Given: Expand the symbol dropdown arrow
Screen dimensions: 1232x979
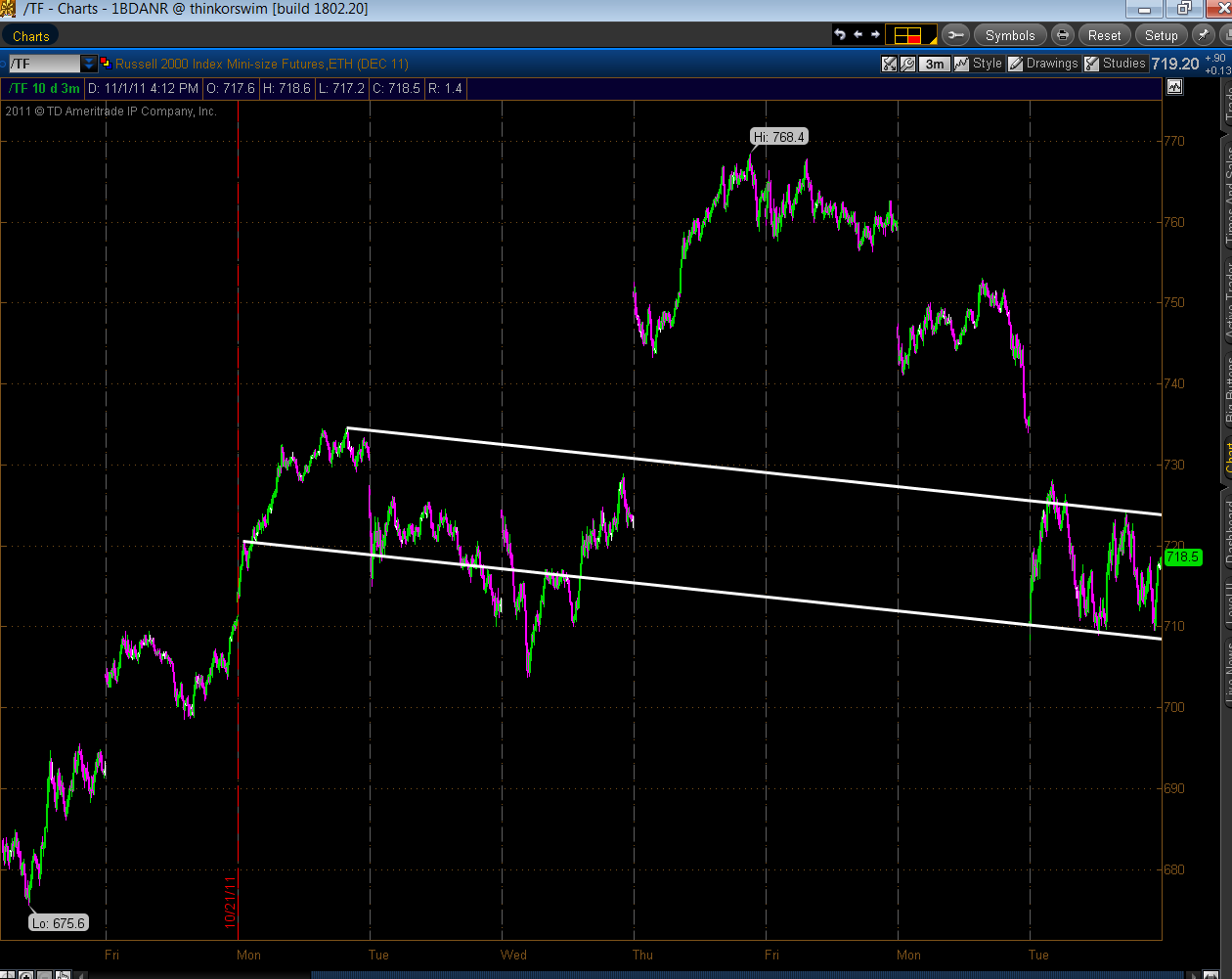Looking at the screenshot, I should click(89, 64).
